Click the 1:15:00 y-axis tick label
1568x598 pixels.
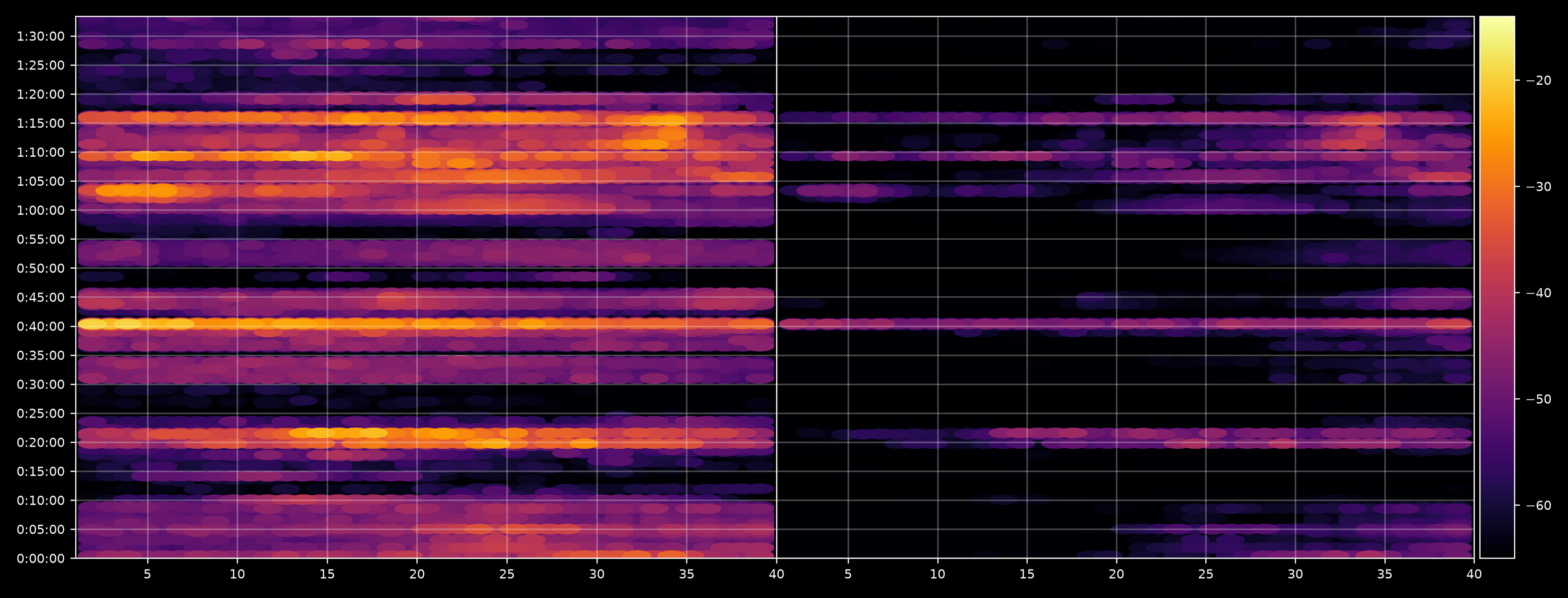coord(41,123)
